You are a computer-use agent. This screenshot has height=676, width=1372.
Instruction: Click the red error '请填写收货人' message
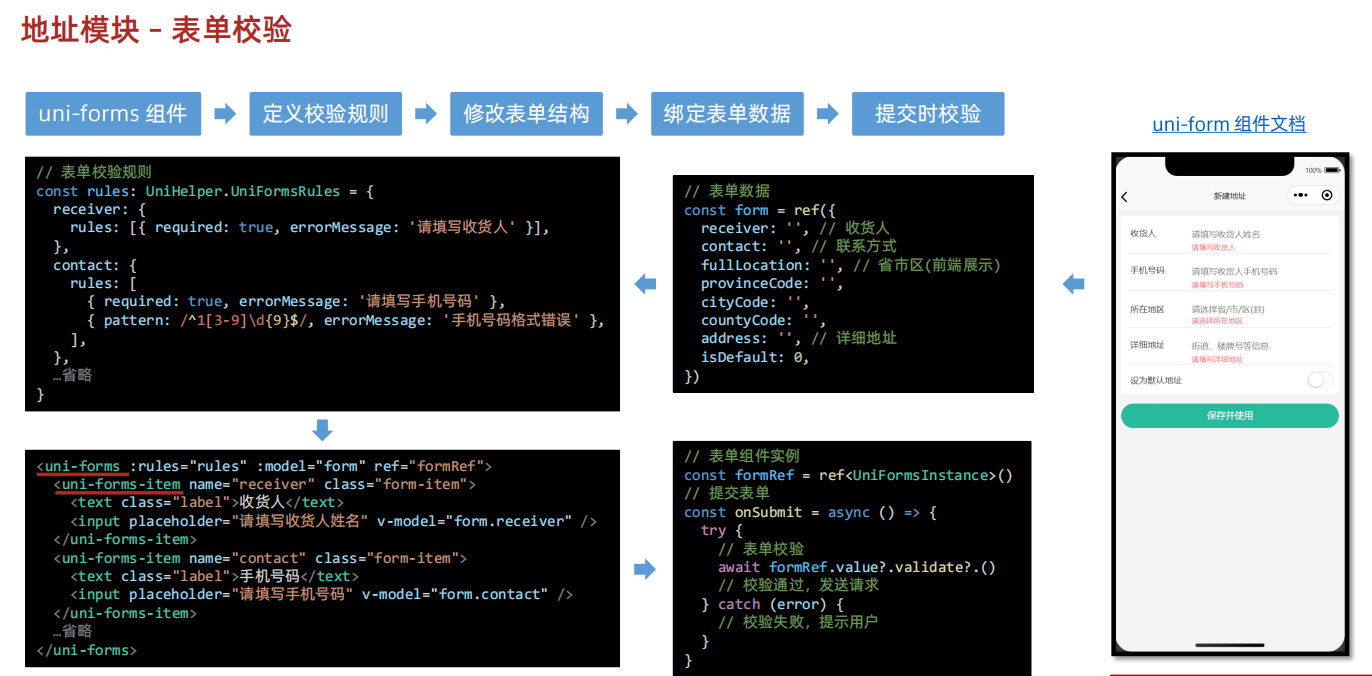click(1213, 247)
